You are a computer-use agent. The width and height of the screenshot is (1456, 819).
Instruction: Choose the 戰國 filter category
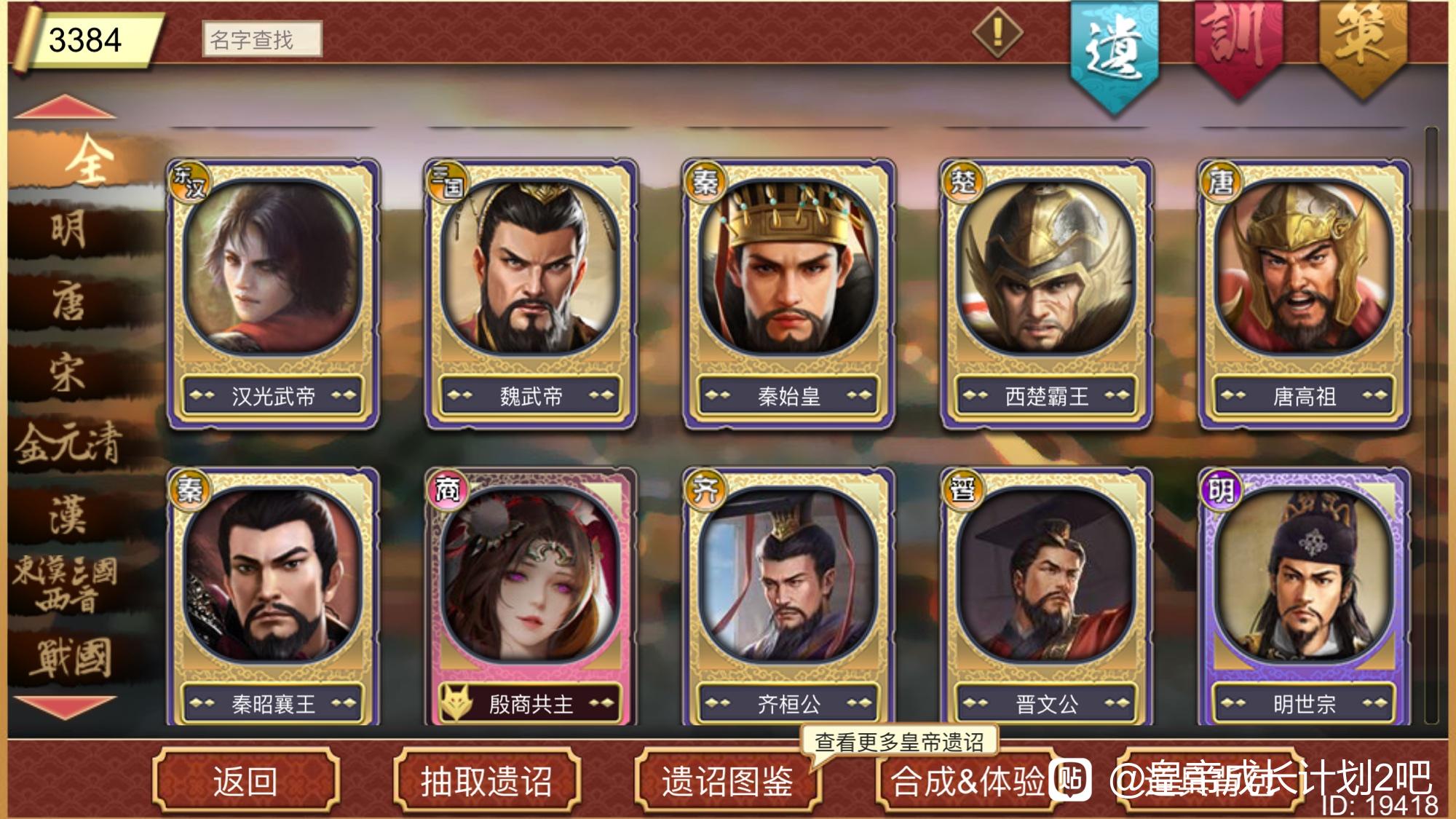coord(71,657)
